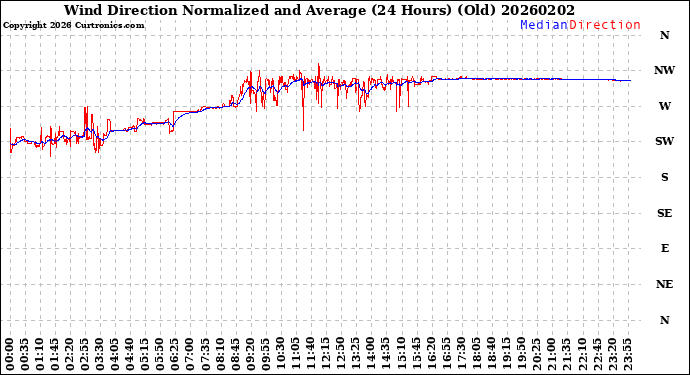
Task: Click the 00:00 time label
Action: 10,355
